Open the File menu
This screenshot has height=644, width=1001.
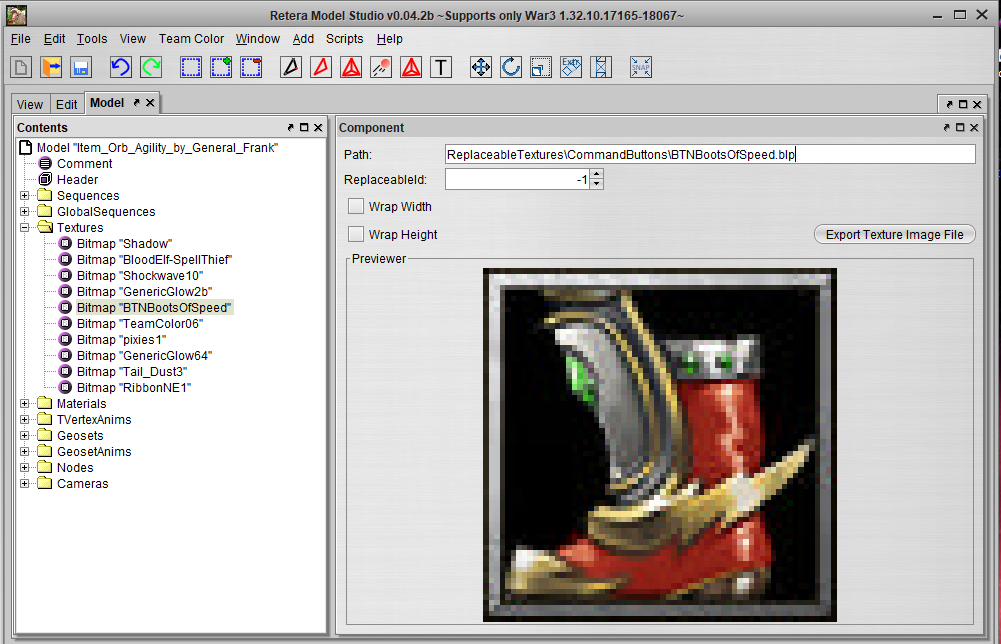pyautogui.click(x=20, y=39)
